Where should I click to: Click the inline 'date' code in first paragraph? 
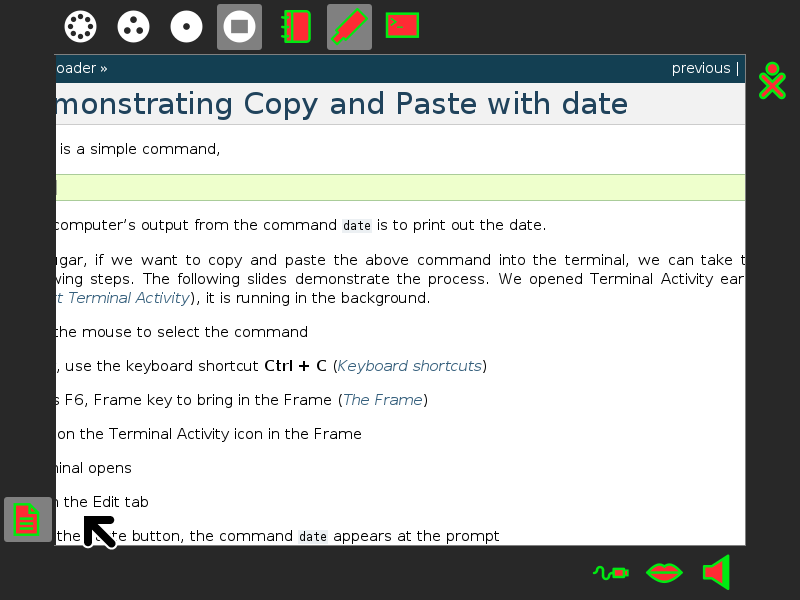tap(357, 226)
